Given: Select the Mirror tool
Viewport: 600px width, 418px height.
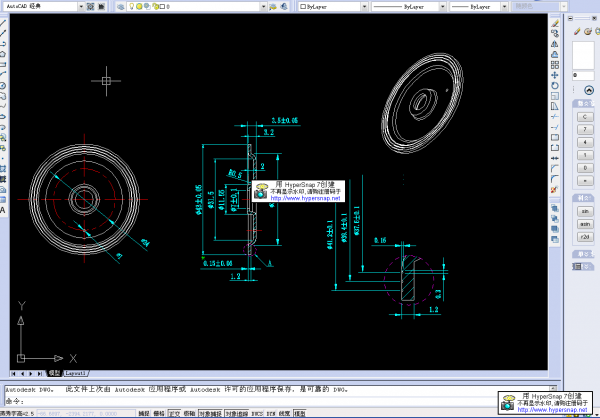Looking at the screenshot, I should tap(555, 44).
